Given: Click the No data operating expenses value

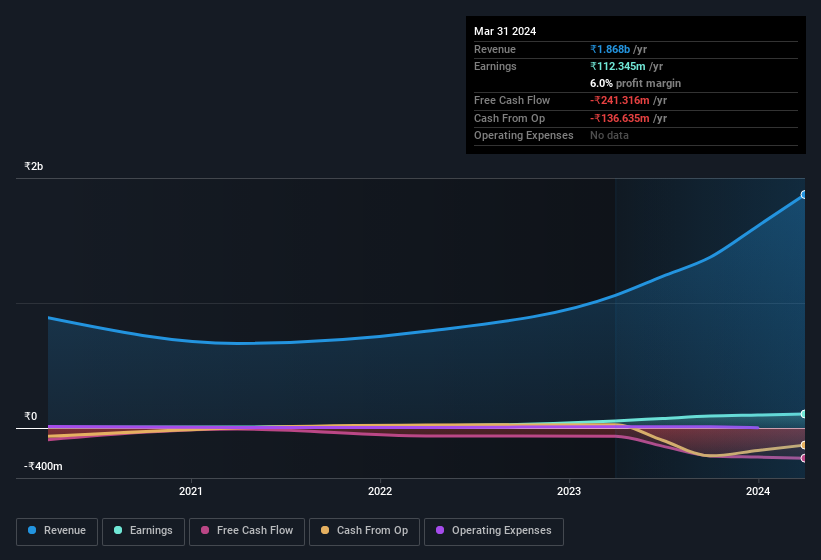Looking at the screenshot, I should tap(609, 136).
